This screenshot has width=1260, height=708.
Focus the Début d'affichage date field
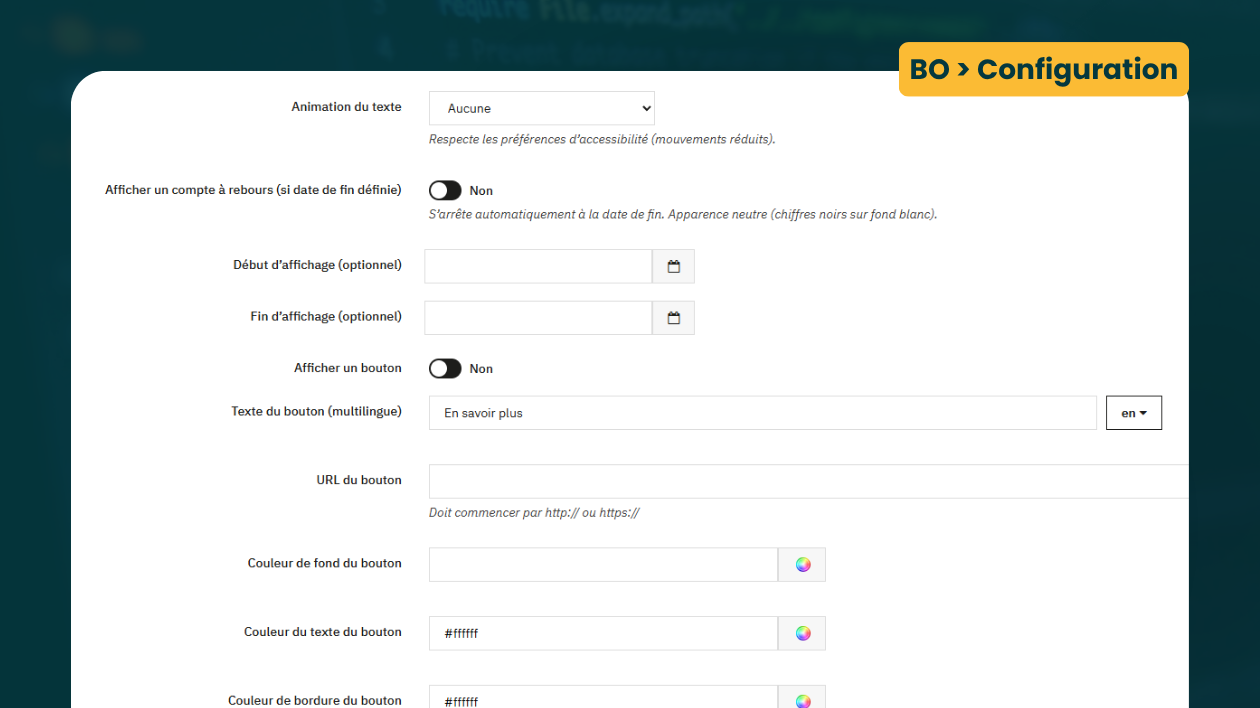pos(538,267)
